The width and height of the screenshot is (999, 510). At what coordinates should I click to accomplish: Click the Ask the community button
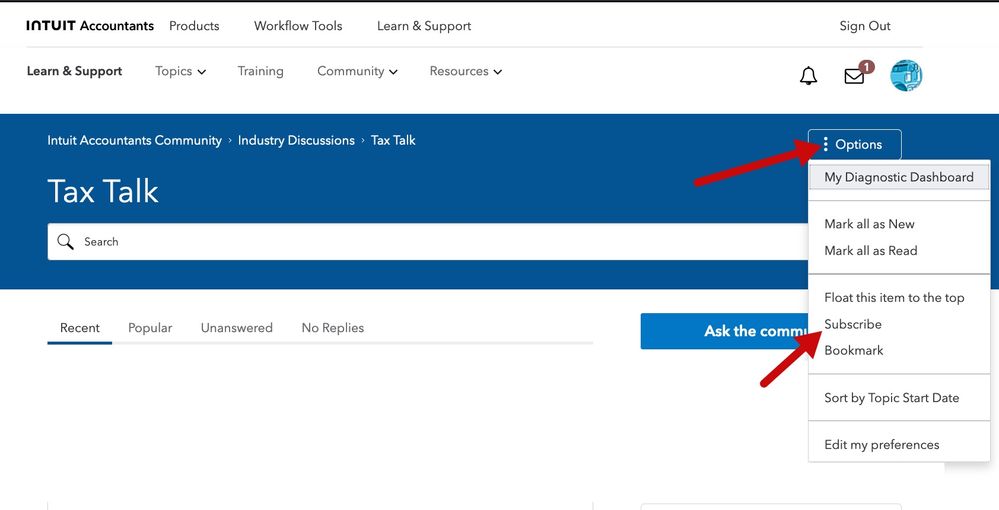(725, 331)
